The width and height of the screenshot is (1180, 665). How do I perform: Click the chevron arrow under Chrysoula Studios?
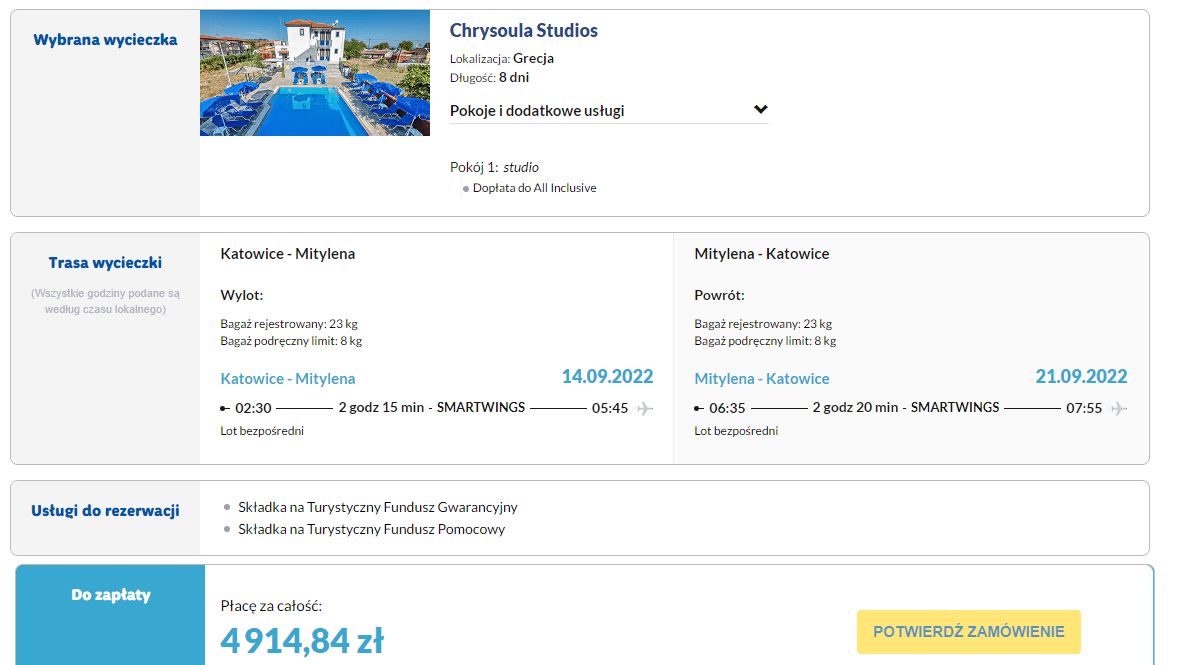click(761, 109)
